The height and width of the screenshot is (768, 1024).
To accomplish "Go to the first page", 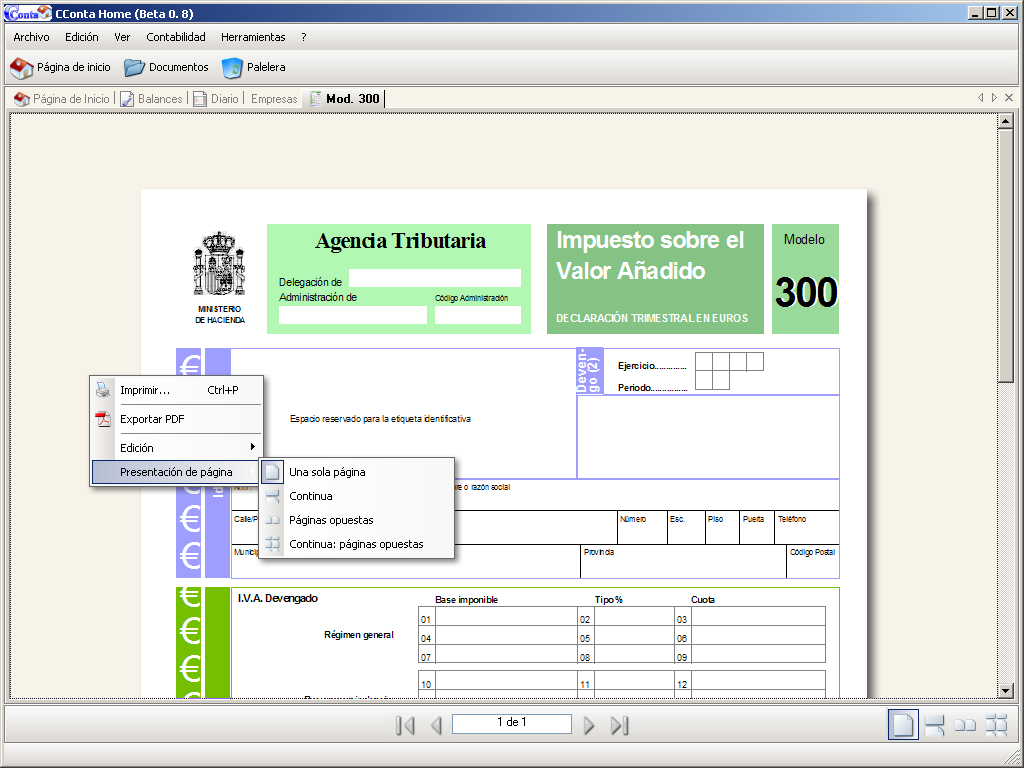I will pos(405,725).
